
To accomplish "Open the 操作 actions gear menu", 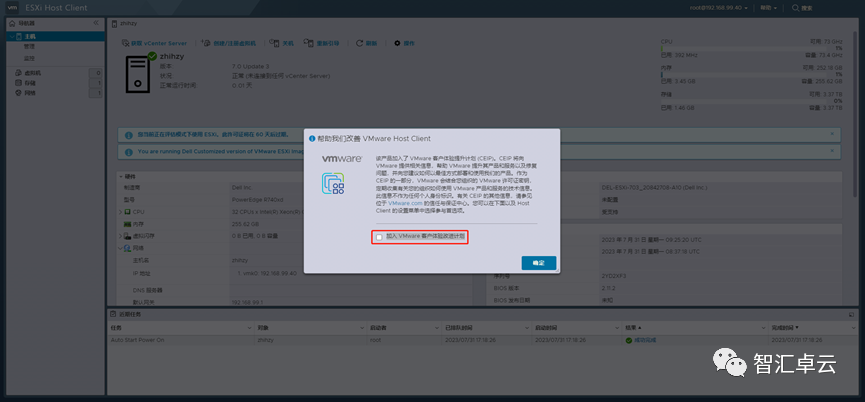I will [404, 43].
